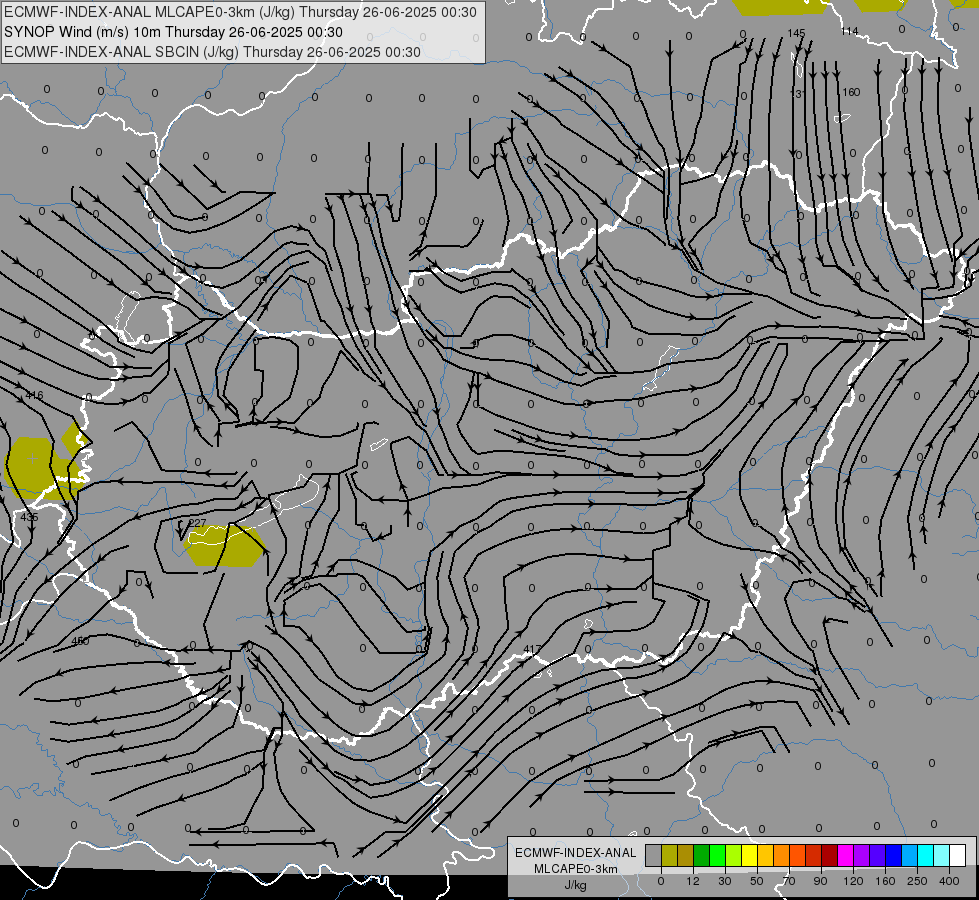
Task: Click the legend tick label 50
Action: pyautogui.click(x=757, y=881)
